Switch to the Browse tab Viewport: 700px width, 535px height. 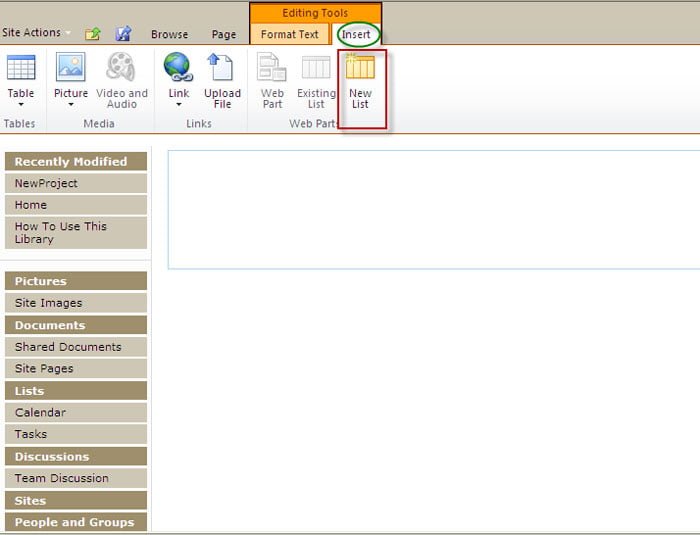tap(169, 34)
